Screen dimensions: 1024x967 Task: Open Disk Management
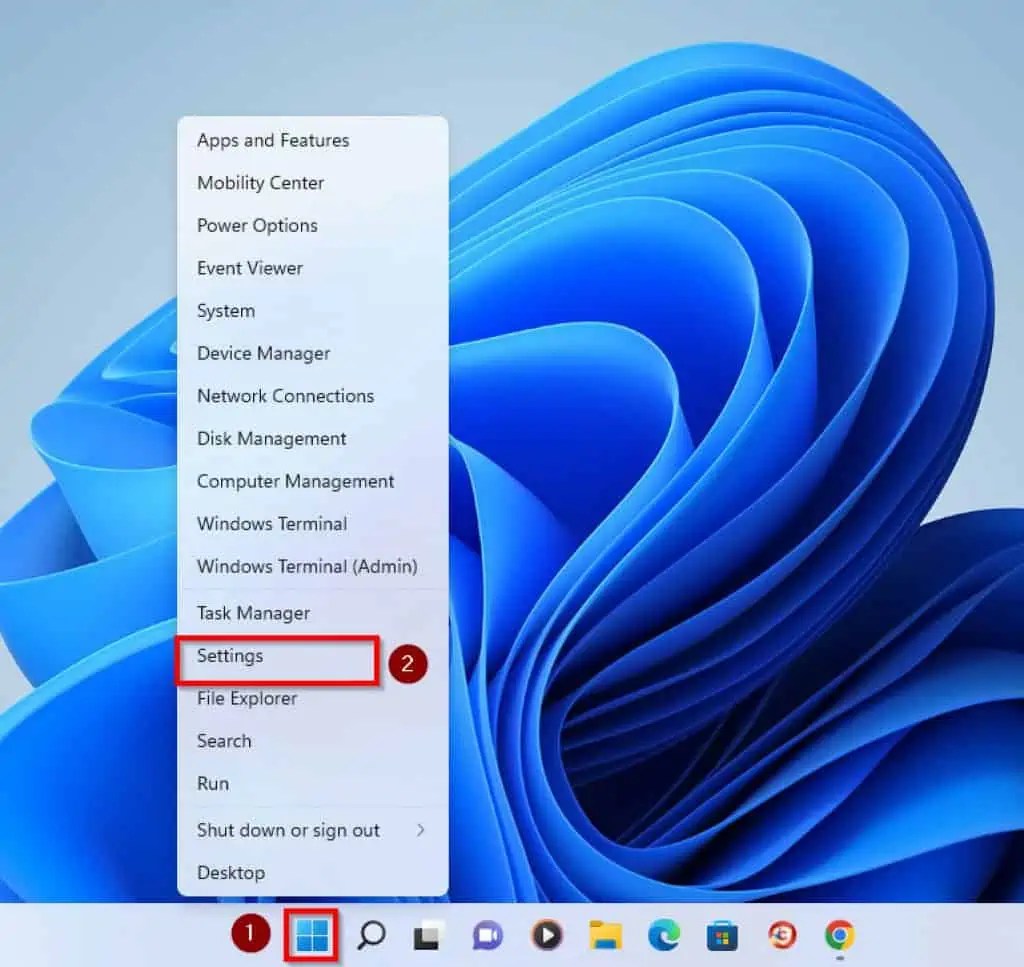coord(271,438)
